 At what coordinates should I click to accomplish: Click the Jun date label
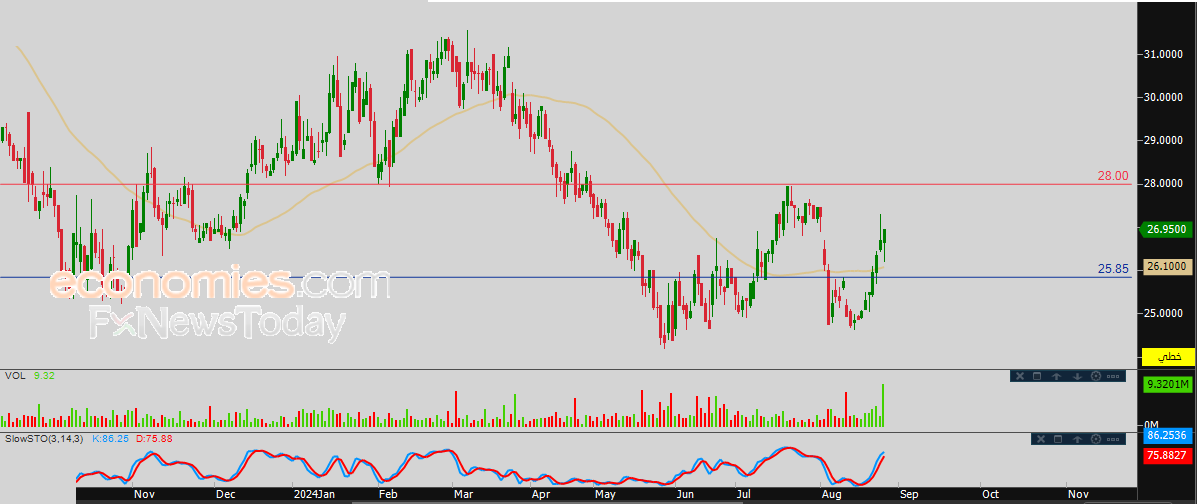coord(687,494)
